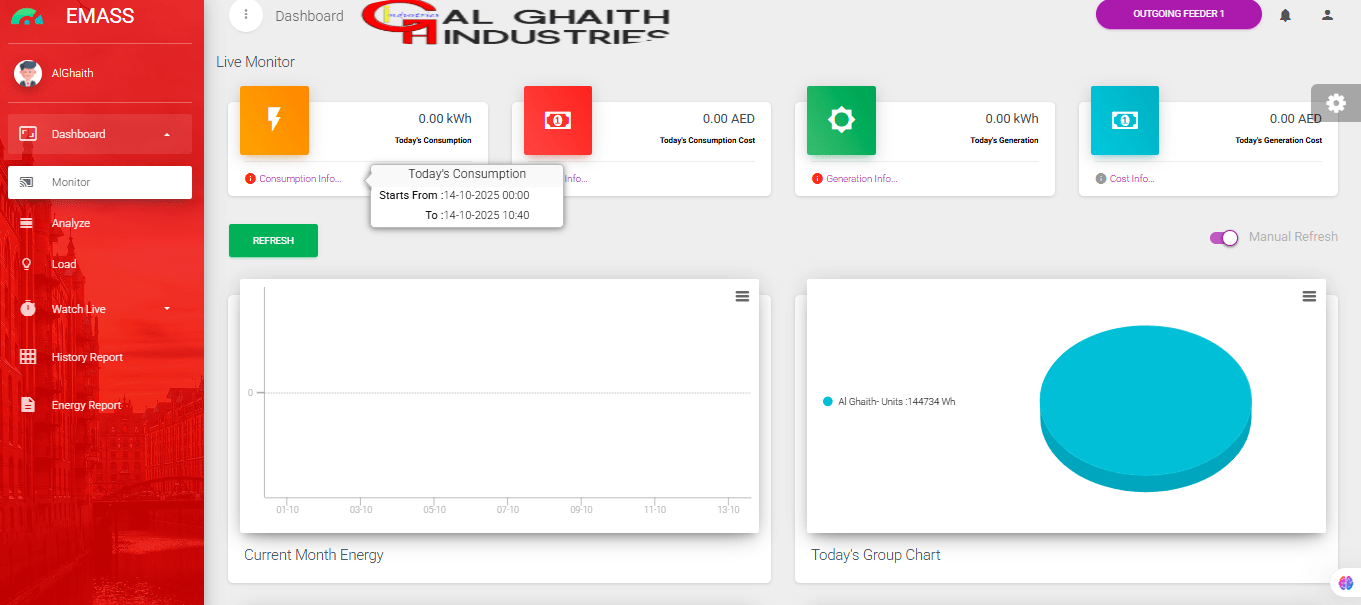
Task: Click the Dashboard breadcrumb title
Action: (x=309, y=16)
